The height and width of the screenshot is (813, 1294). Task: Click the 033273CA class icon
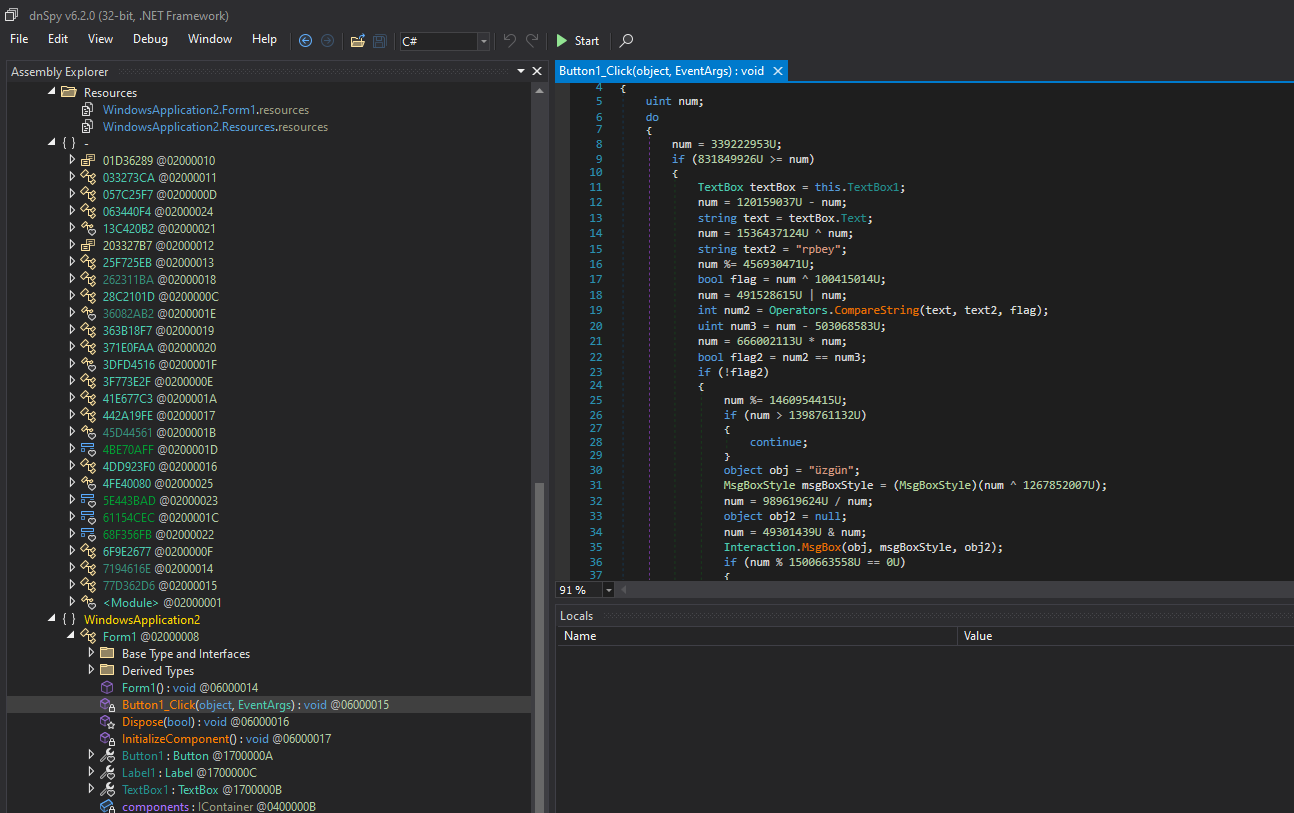tap(88, 177)
